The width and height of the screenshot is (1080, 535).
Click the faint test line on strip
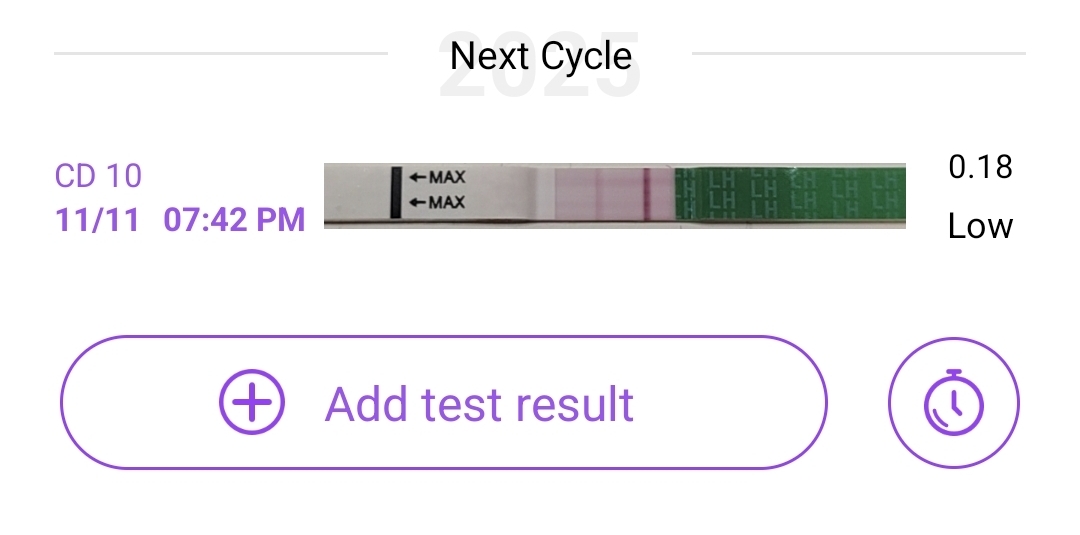(x=600, y=194)
